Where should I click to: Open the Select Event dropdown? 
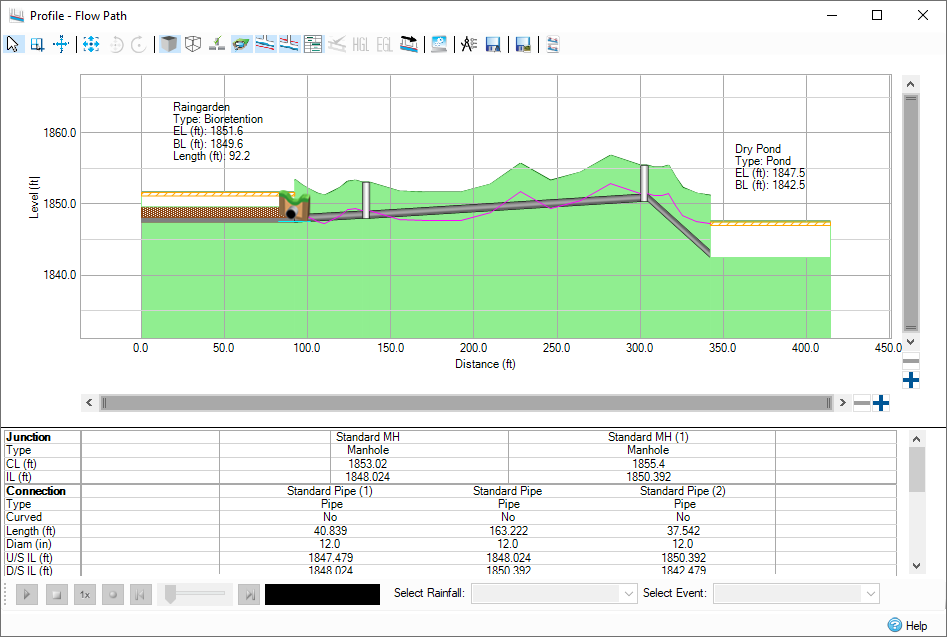tap(796, 594)
